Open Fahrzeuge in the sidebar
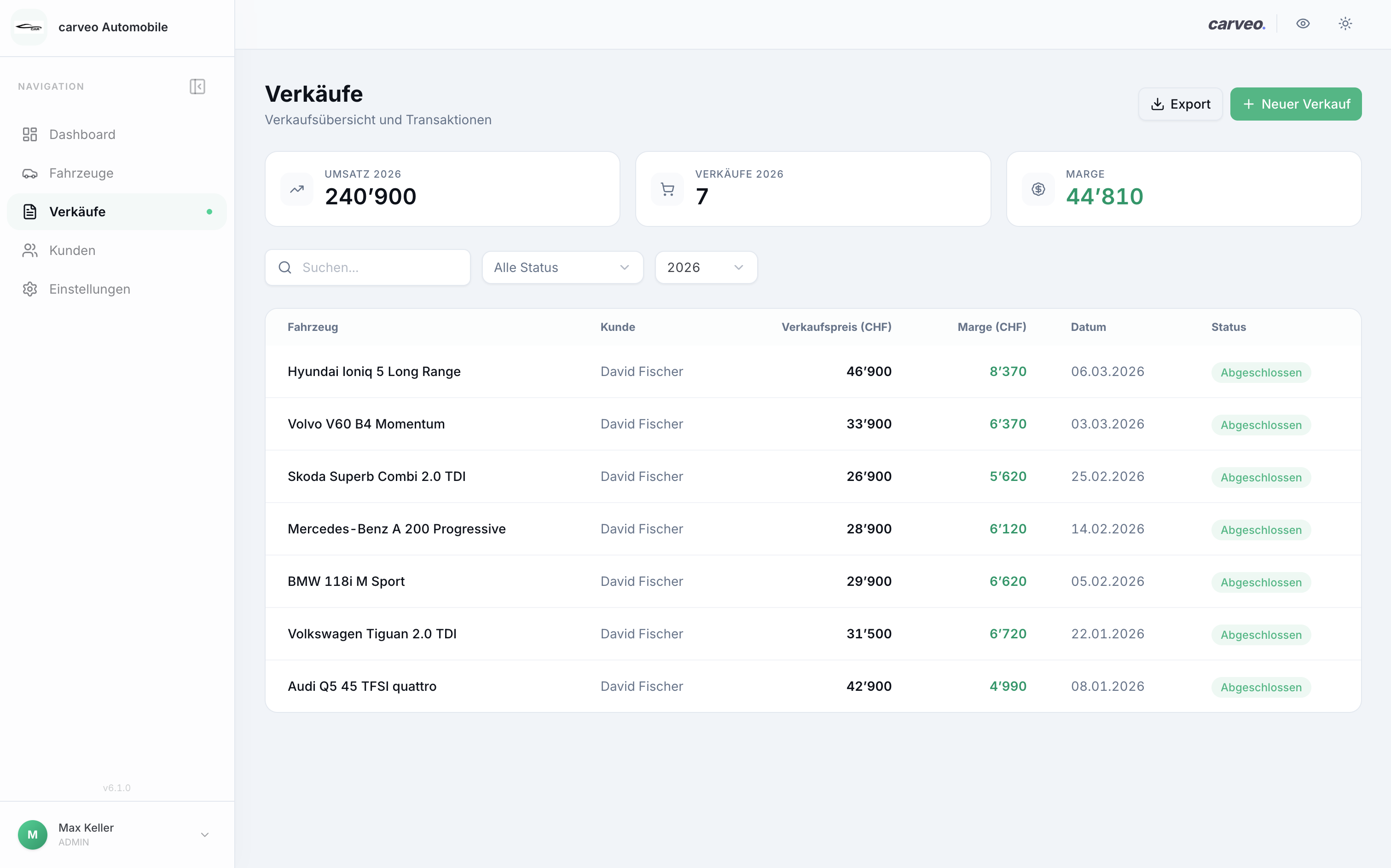 tap(81, 174)
